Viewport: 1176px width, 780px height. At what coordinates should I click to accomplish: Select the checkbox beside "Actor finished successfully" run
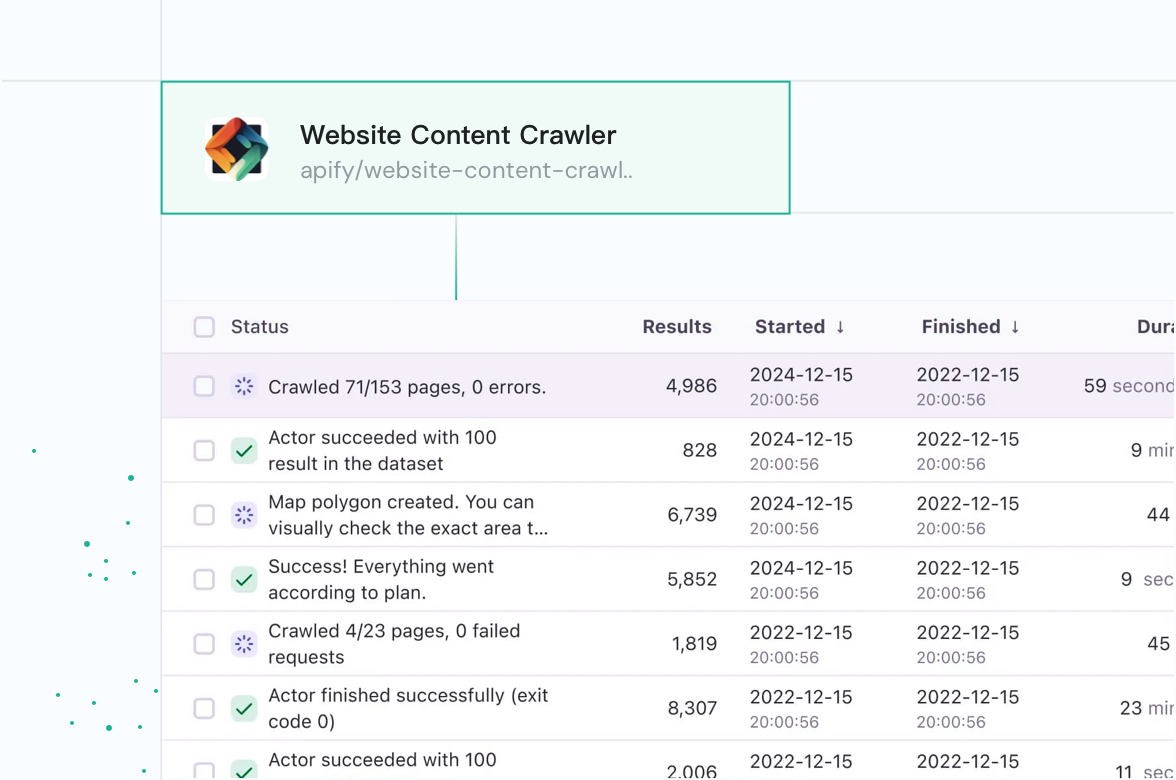tap(204, 708)
